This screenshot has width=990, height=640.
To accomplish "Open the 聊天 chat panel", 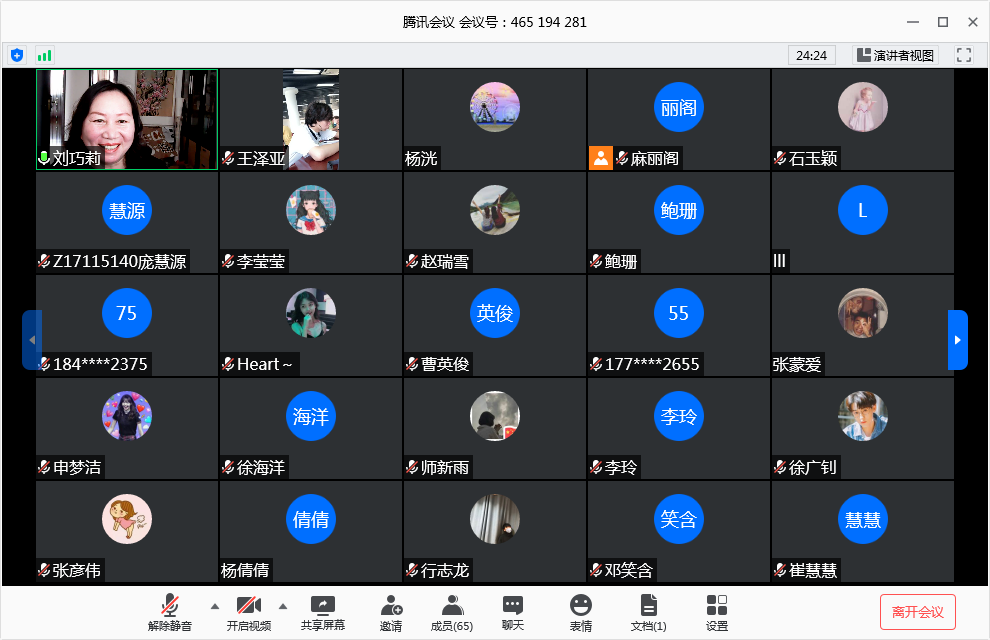I will (513, 612).
